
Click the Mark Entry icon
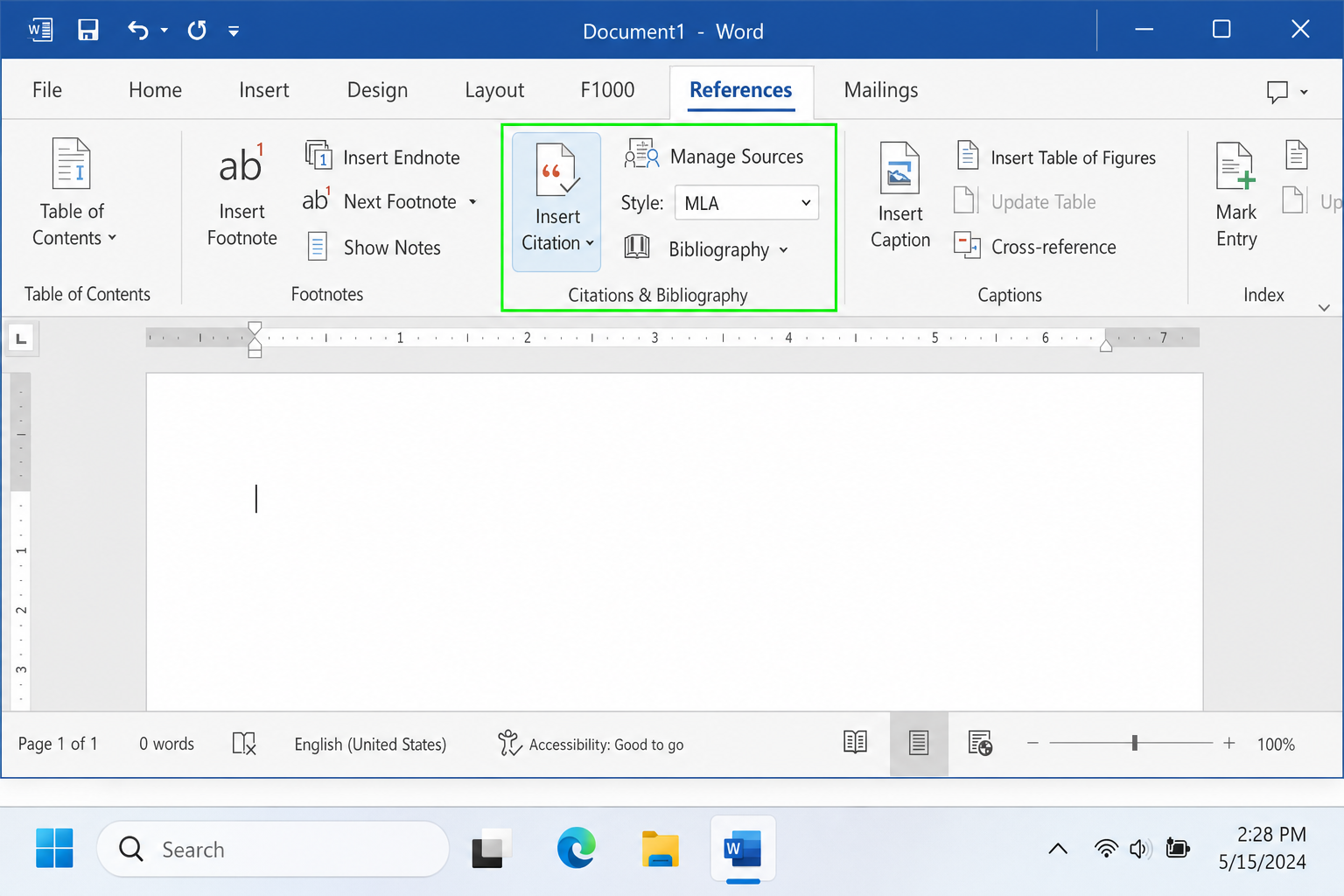click(1235, 166)
